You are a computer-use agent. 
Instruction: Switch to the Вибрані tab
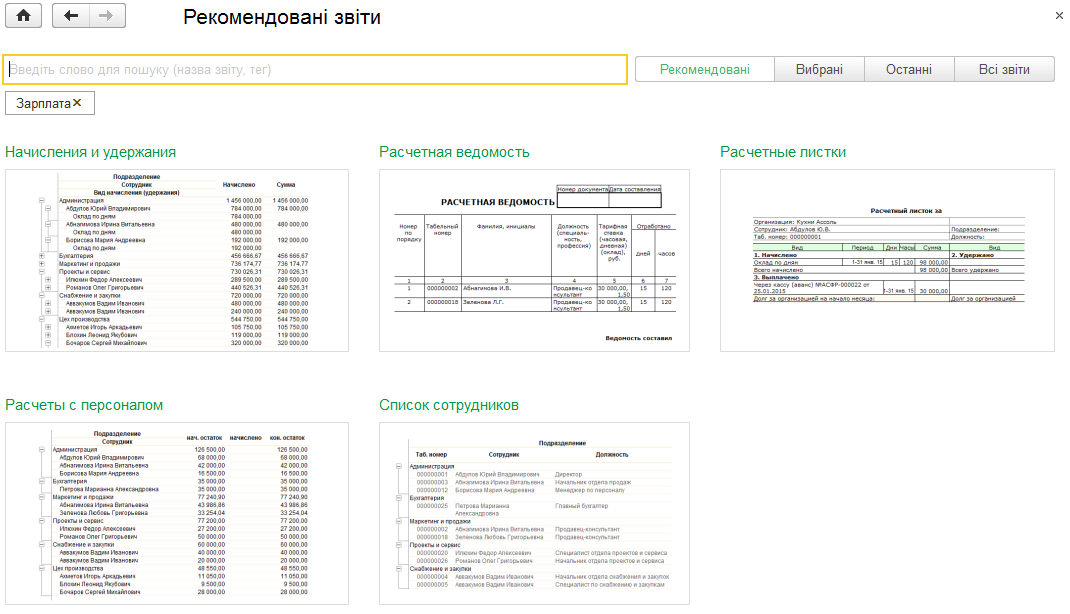click(819, 70)
